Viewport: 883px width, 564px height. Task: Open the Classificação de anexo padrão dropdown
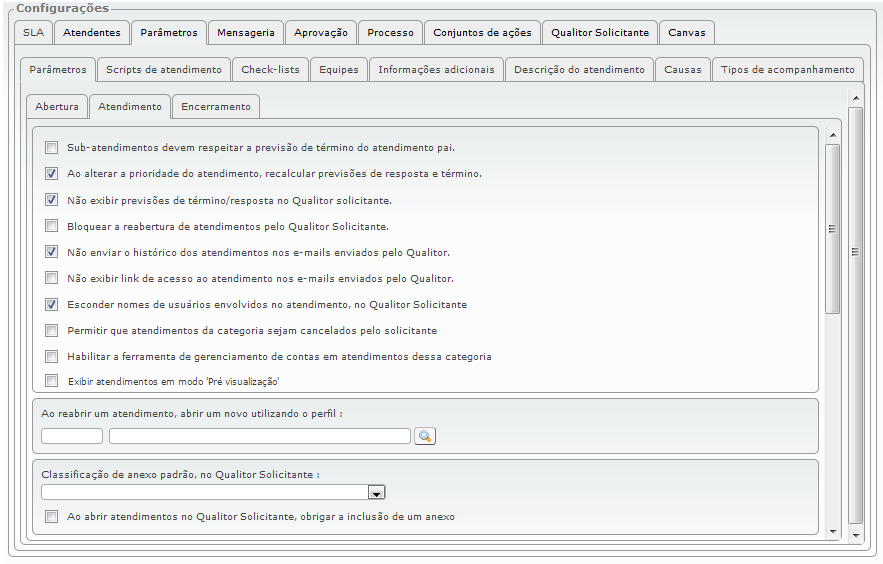pyautogui.click(x=376, y=493)
